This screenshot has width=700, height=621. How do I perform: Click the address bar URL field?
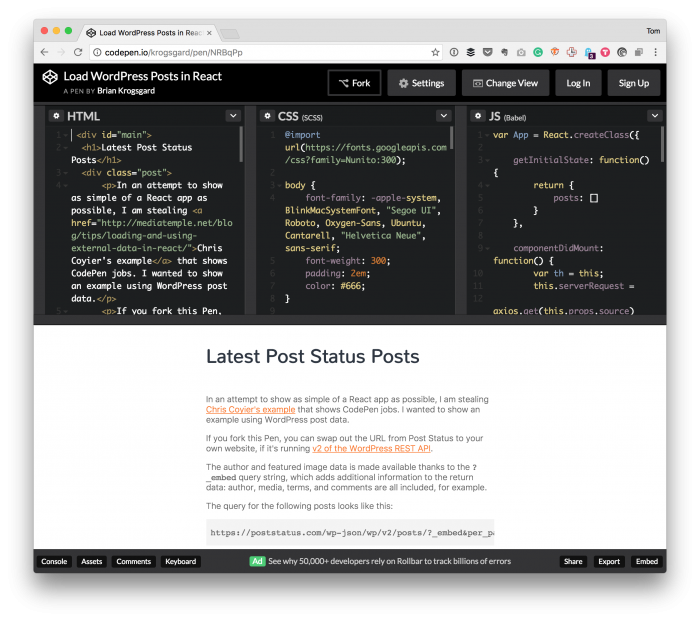pyautogui.click(x=266, y=52)
